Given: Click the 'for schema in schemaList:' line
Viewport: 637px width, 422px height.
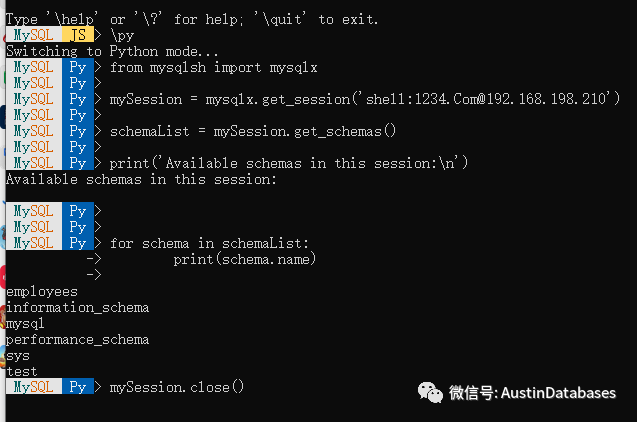Looking at the screenshot, I should click(209, 243).
